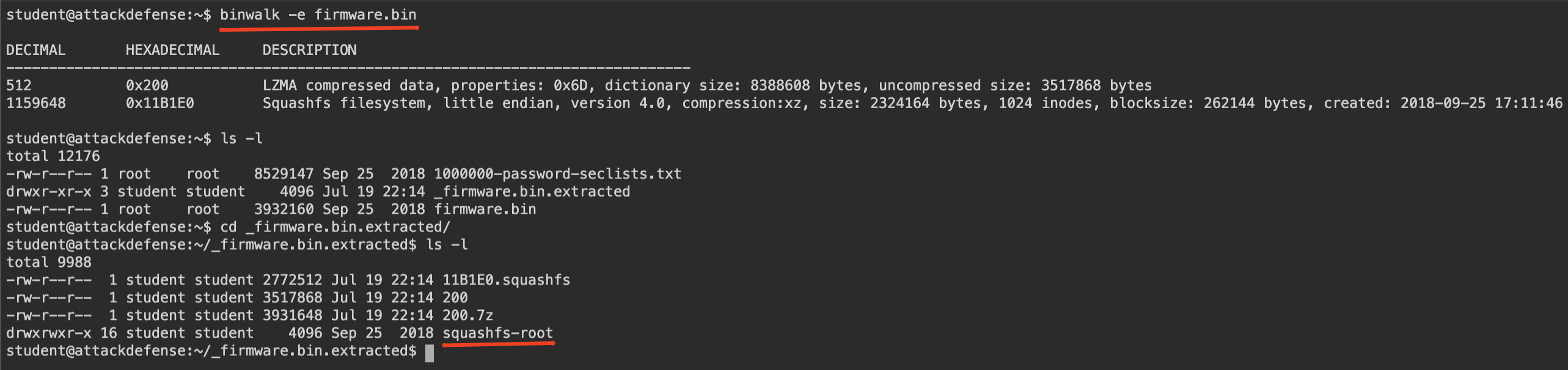
Task: Click the firmware.bin entry in the listing
Action: tap(485, 209)
